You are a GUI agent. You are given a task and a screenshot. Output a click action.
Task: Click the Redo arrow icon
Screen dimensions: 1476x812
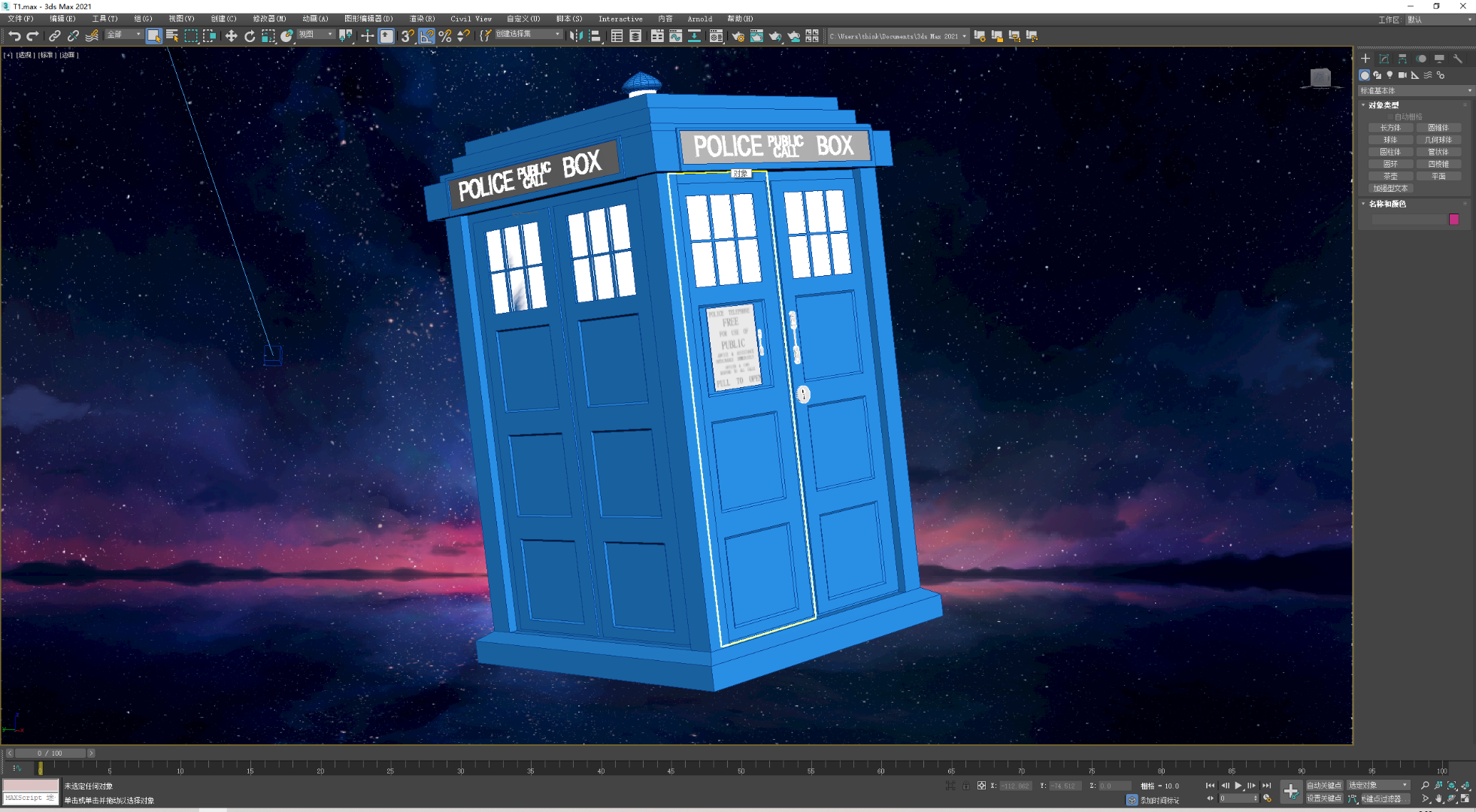point(32,35)
